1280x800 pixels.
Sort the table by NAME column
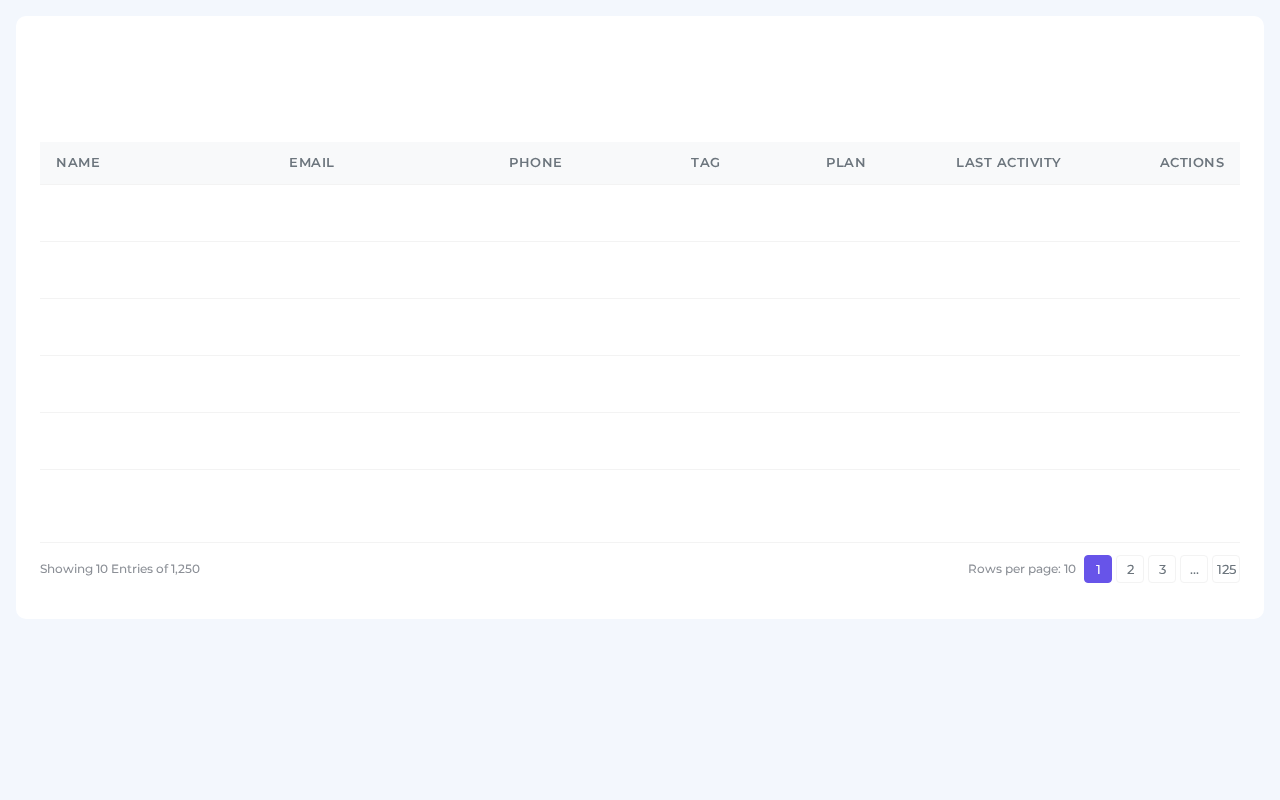pyautogui.click(x=78, y=162)
